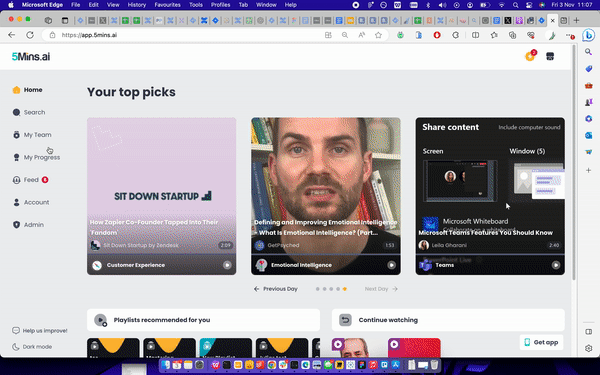Open the collections icon in Edge toolbar

click(512, 35)
